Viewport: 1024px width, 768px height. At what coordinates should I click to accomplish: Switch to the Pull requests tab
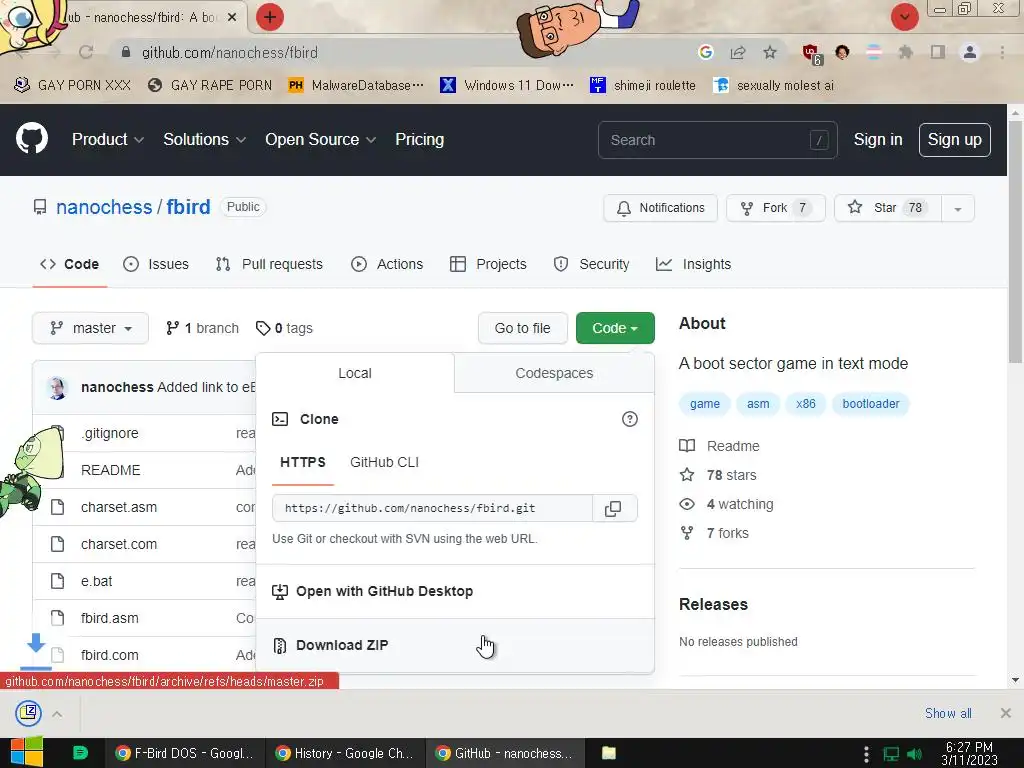point(269,264)
